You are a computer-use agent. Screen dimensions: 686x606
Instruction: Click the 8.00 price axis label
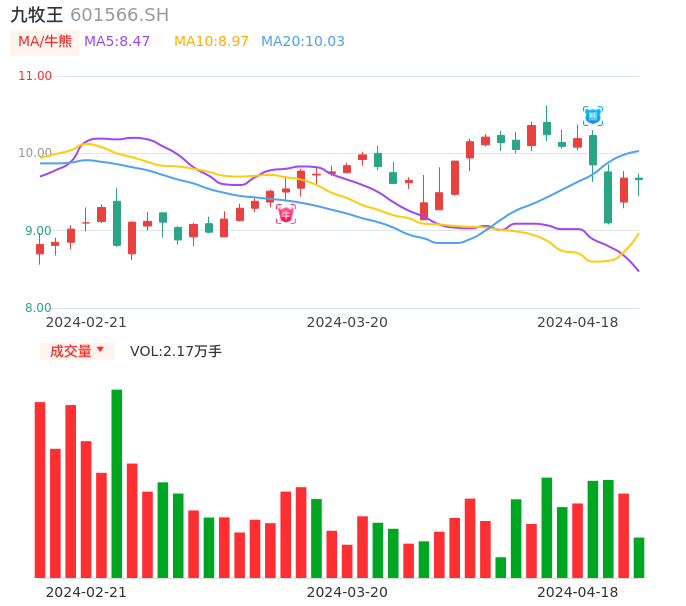[38, 308]
